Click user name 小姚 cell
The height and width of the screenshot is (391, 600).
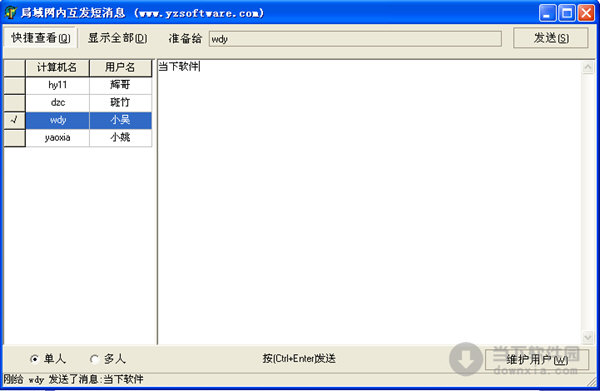click(x=121, y=138)
